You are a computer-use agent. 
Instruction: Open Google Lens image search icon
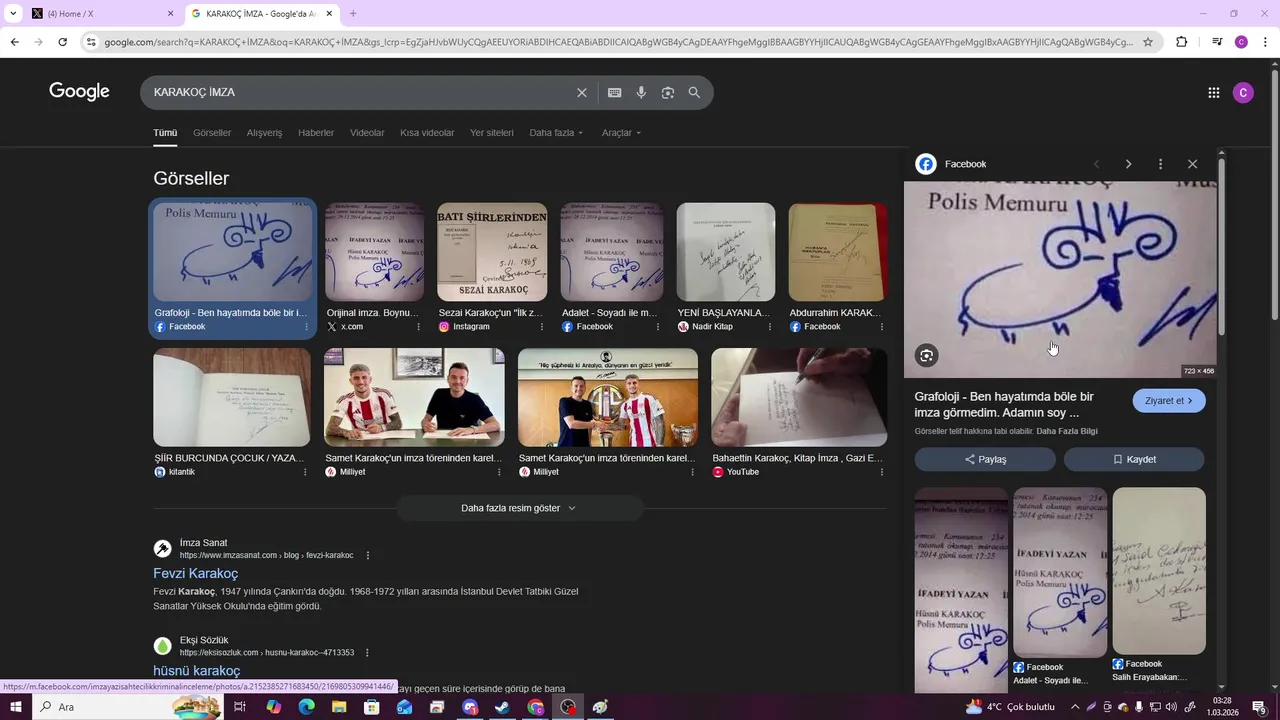pyautogui.click(x=668, y=92)
